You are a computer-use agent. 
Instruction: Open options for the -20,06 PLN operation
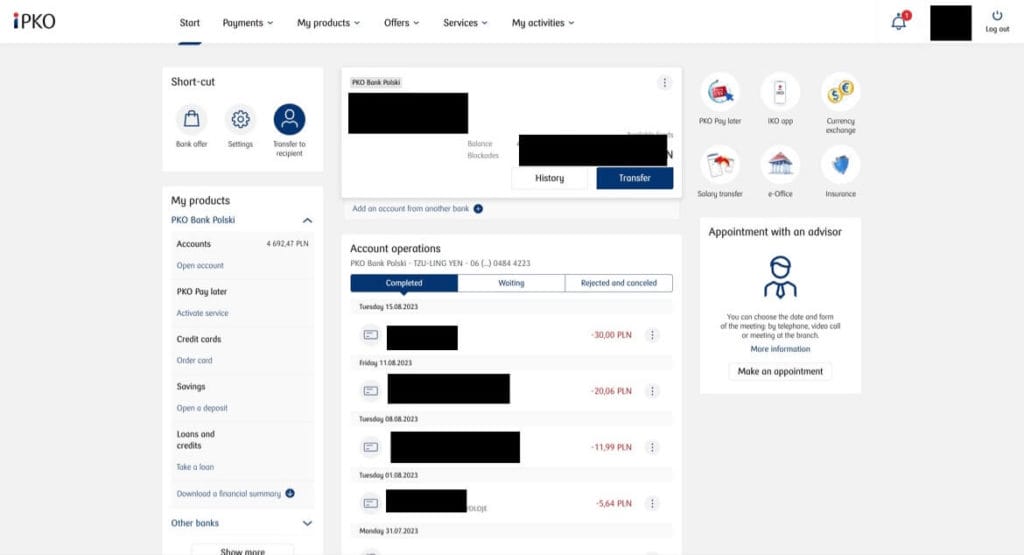[652, 391]
